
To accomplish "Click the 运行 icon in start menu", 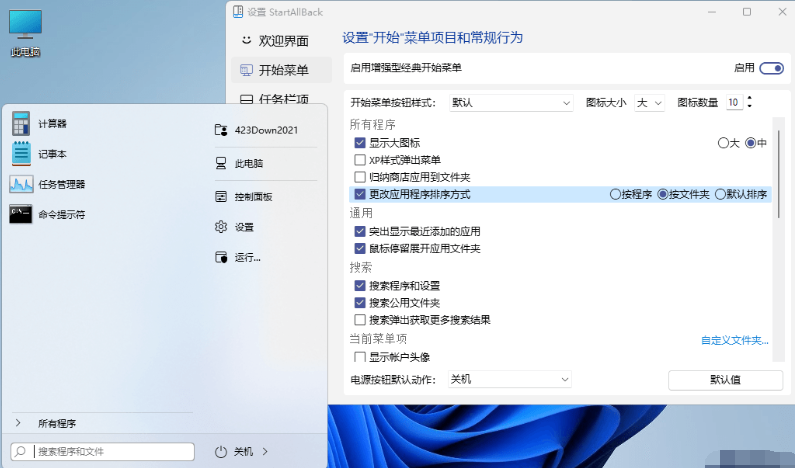I will [x=221, y=257].
